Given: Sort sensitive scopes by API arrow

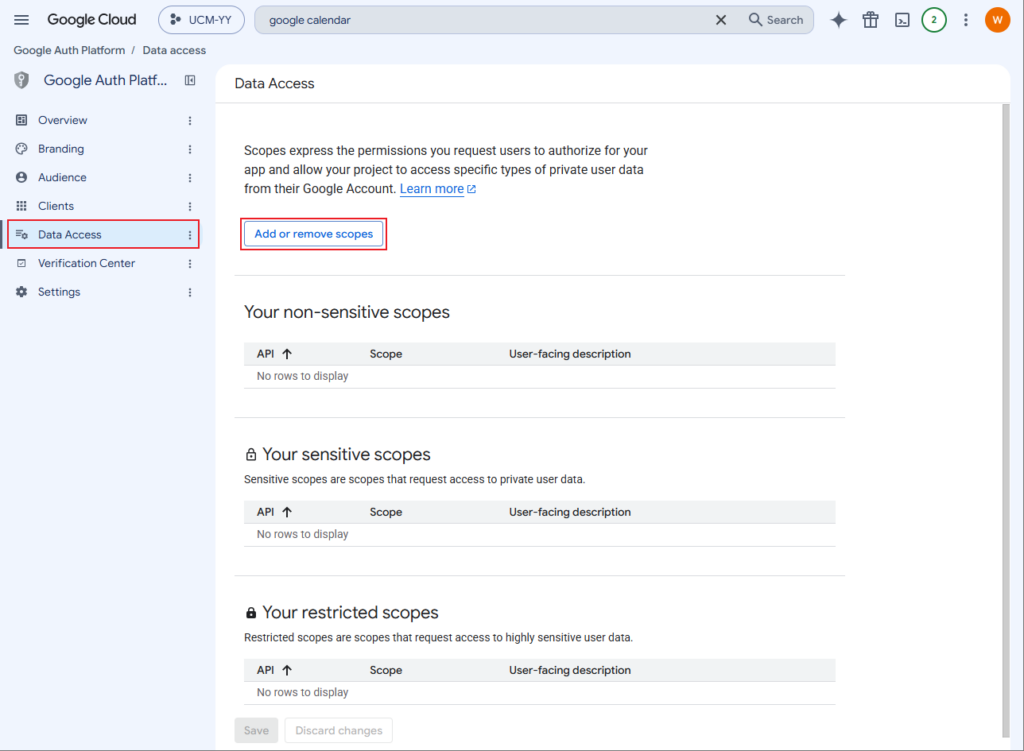Looking at the screenshot, I should pyautogui.click(x=287, y=512).
